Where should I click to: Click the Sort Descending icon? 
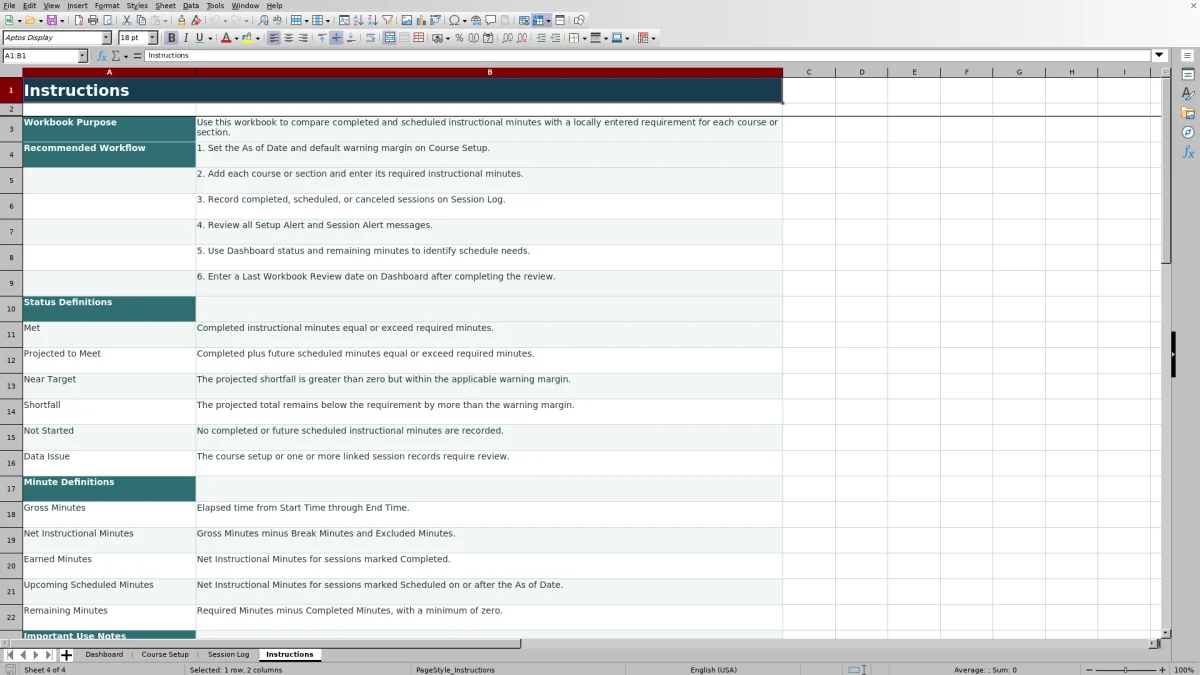coord(372,20)
